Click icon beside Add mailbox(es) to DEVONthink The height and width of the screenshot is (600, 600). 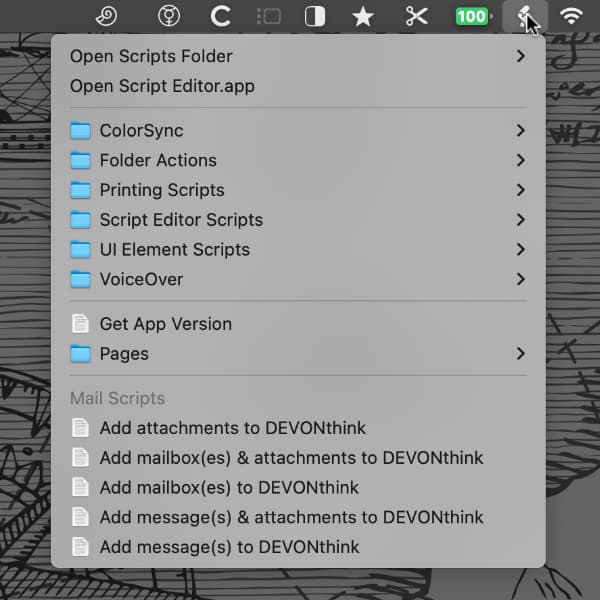pos(80,488)
